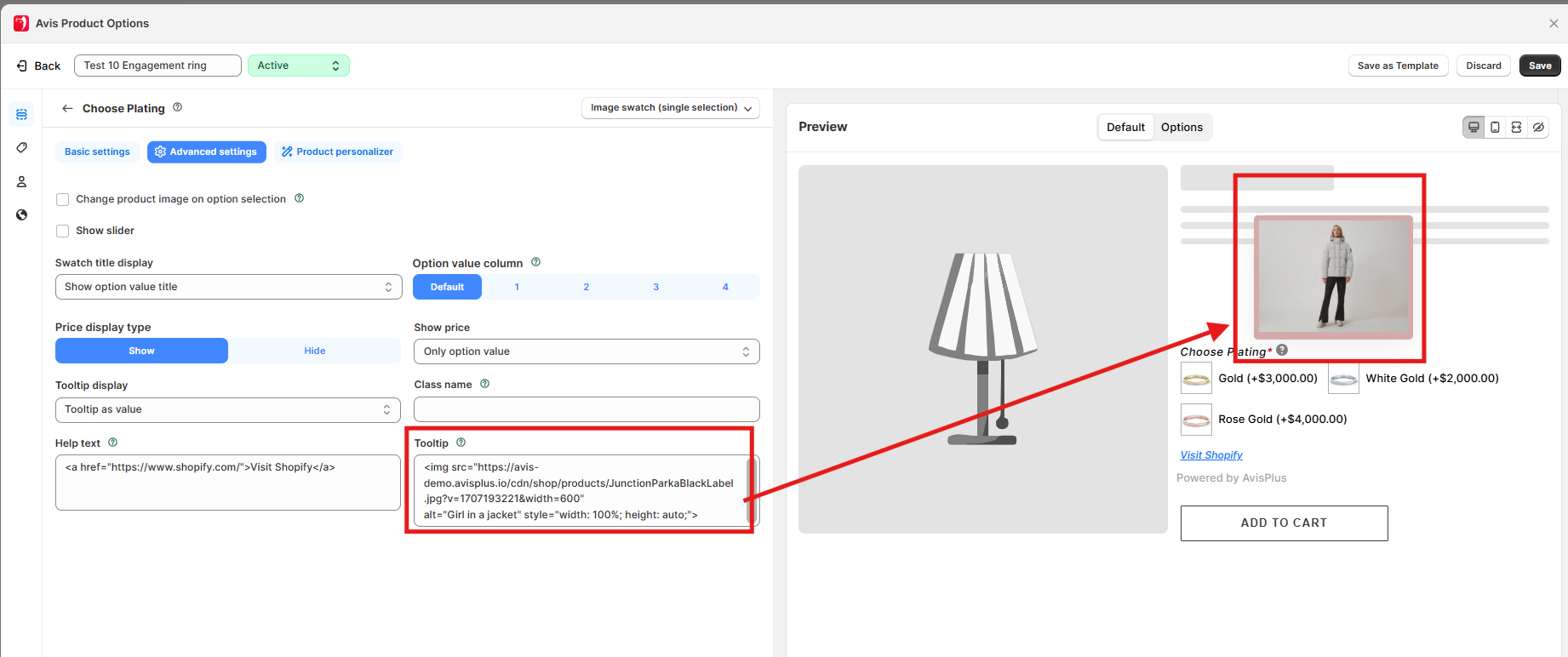Click help icon beside Option value column

[535, 262]
